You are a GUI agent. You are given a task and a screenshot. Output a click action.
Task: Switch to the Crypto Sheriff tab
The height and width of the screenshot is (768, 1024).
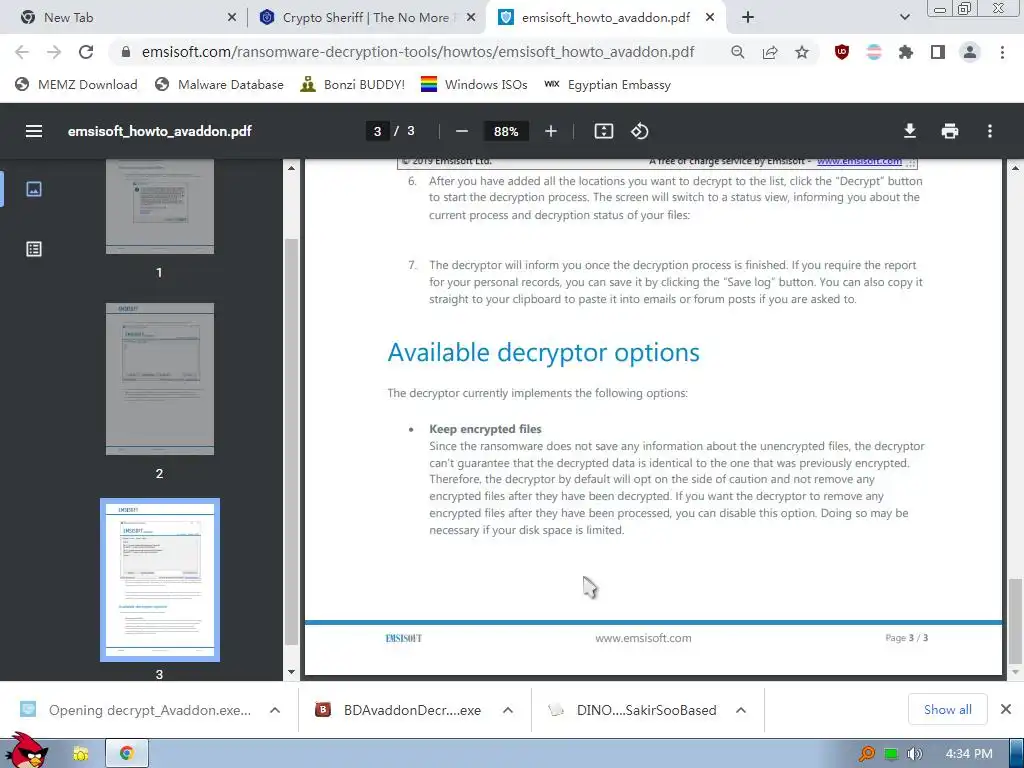(366, 18)
